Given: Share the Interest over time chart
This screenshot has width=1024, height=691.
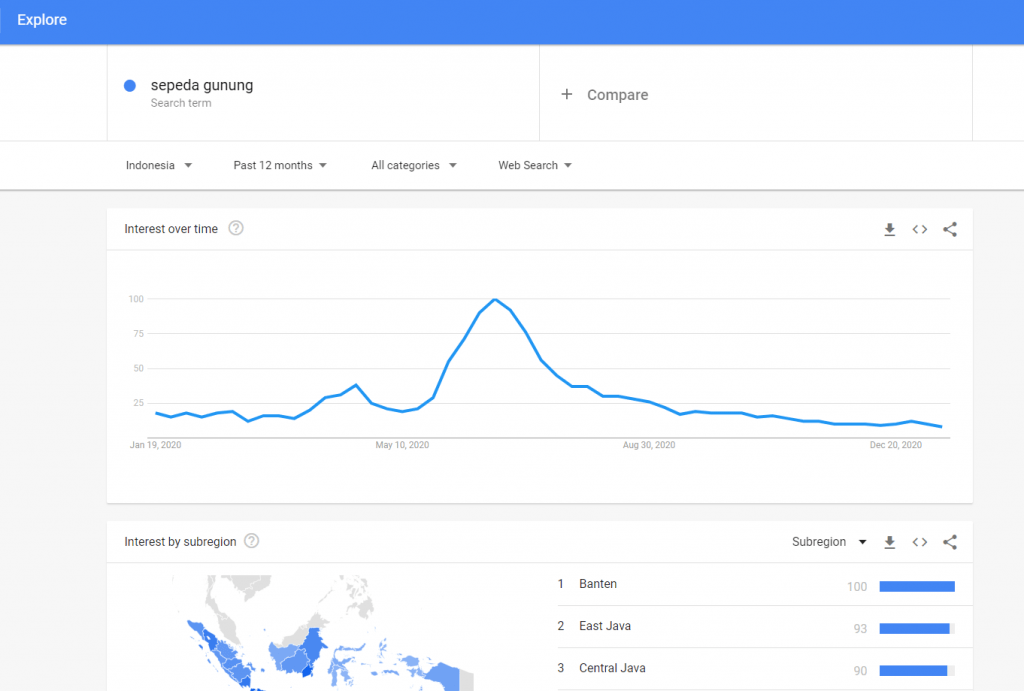Looking at the screenshot, I should tap(950, 229).
